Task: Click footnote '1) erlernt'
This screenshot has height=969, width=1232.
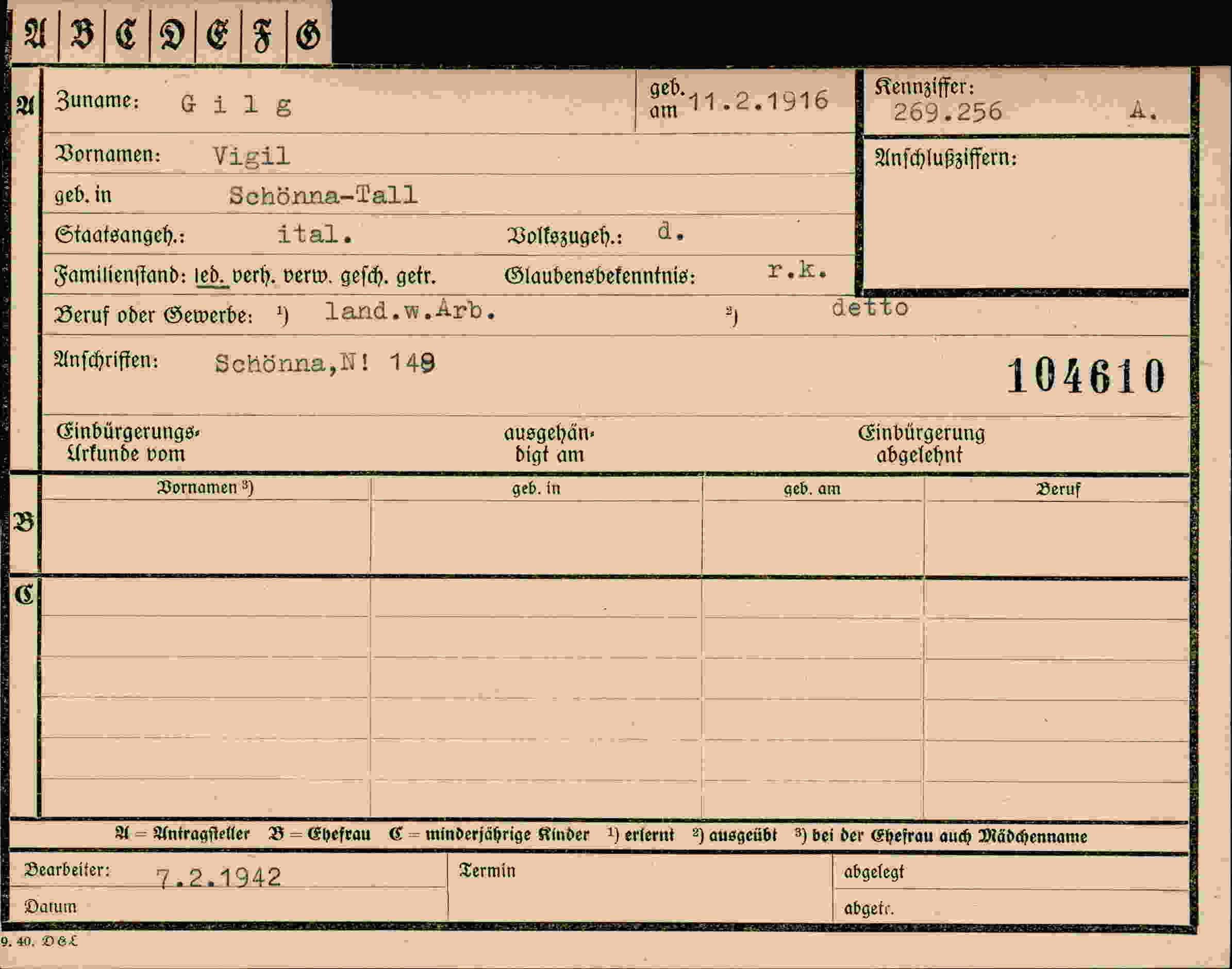Action: [641, 835]
